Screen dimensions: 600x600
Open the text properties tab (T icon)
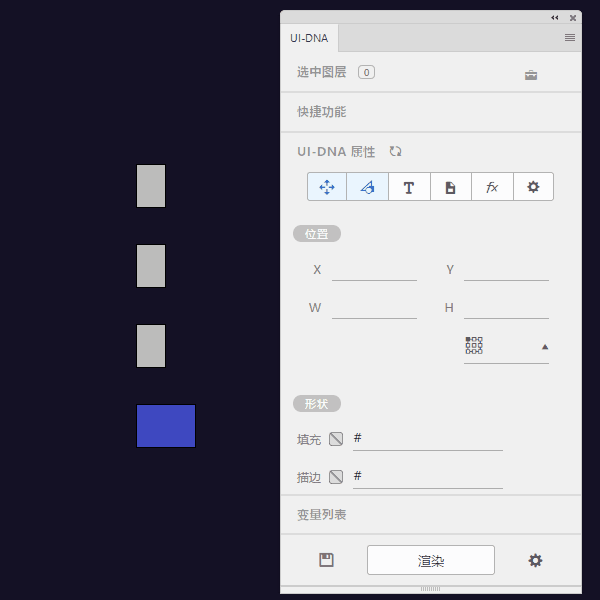pos(409,187)
